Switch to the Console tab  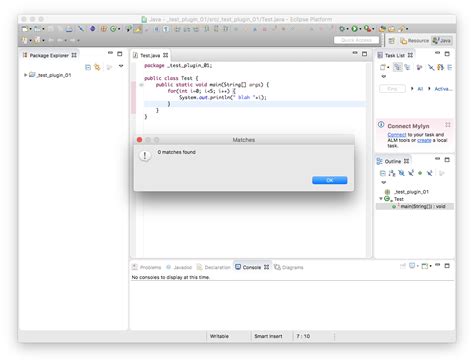tap(252, 267)
